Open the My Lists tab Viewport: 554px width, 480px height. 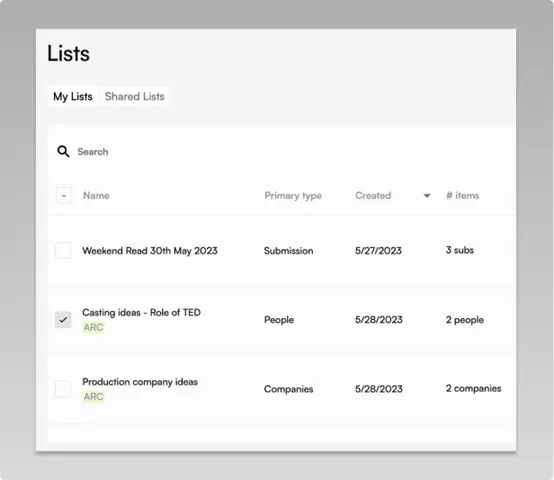(x=73, y=96)
